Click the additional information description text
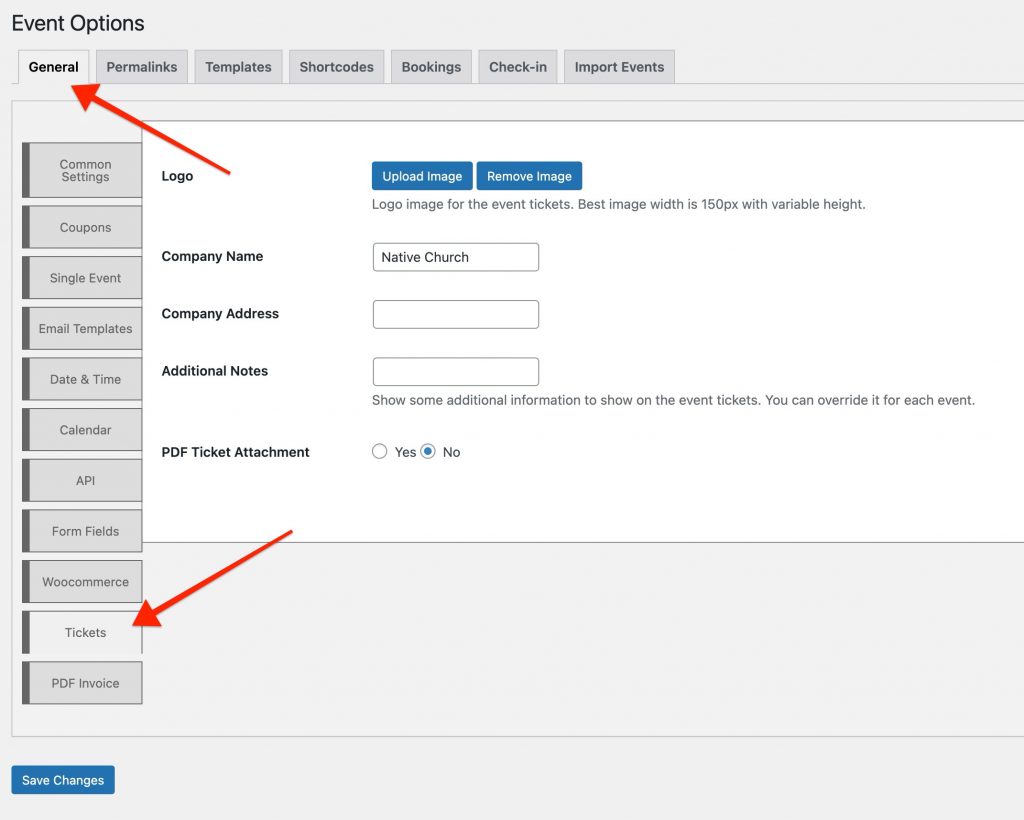The width and height of the screenshot is (1024, 820). coord(673,400)
